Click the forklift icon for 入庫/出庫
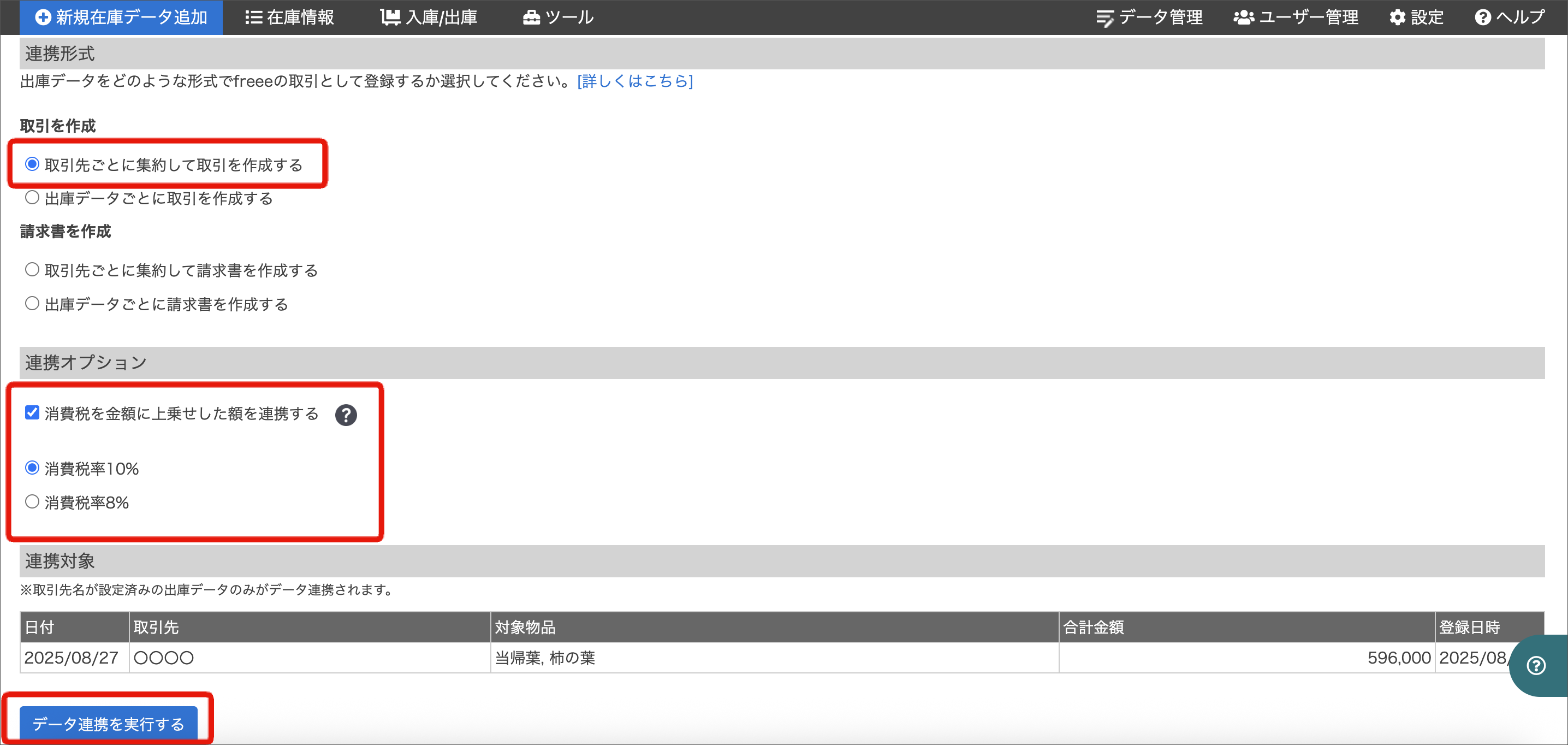Image resolution: width=1568 pixels, height=745 pixels. tap(390, 17)
